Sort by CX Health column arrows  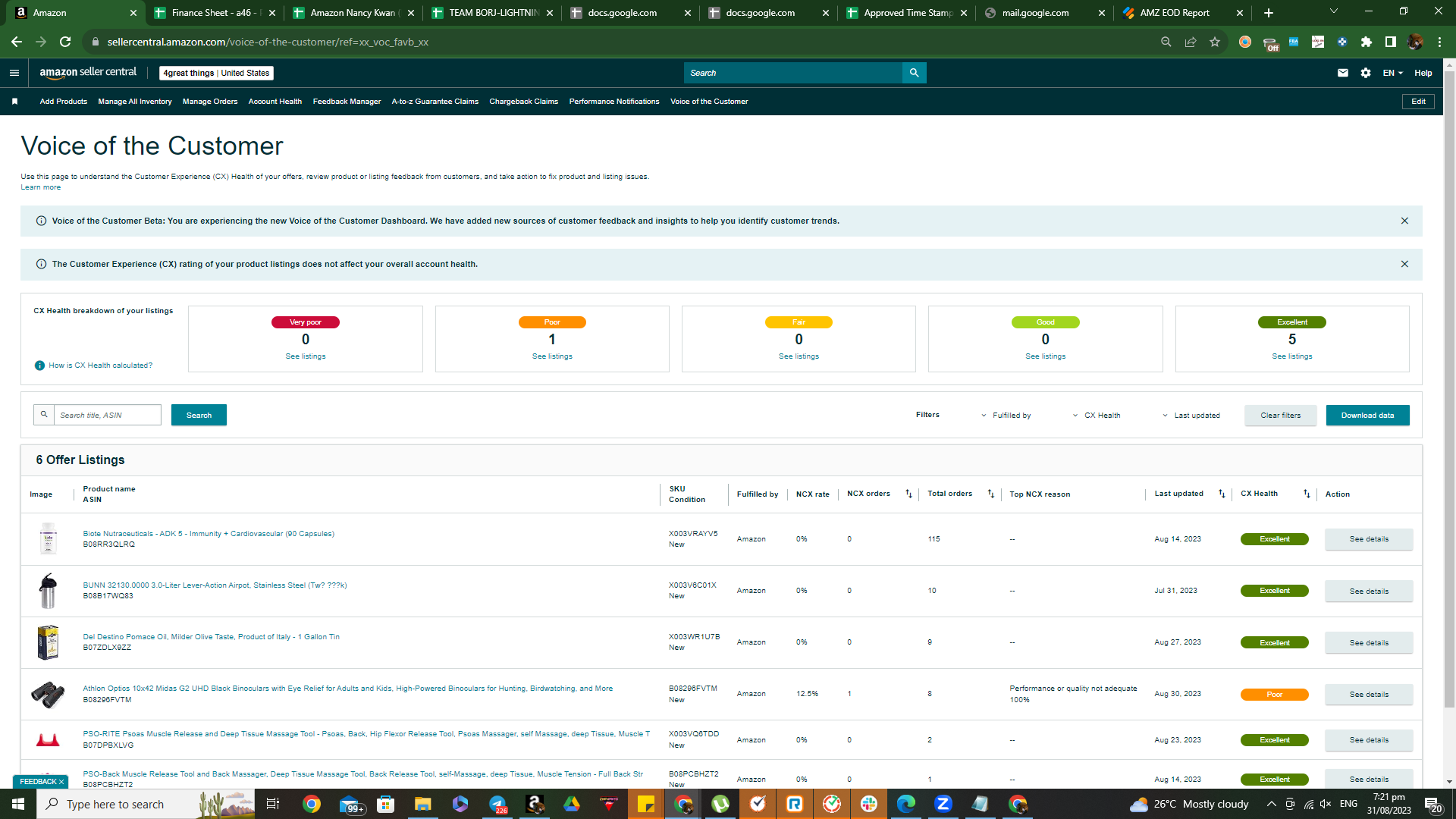tap(1307, 494)
